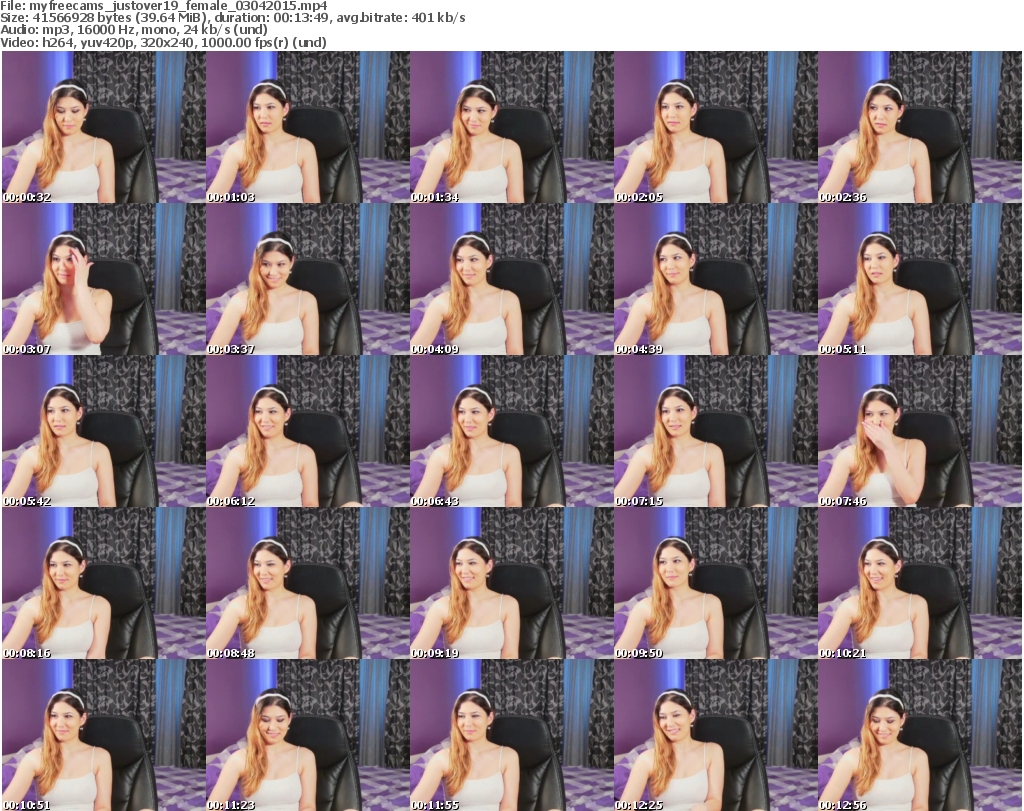Select the thumbnail stamped 00:01:03
1024x811 pixels.
coord(308,127)
